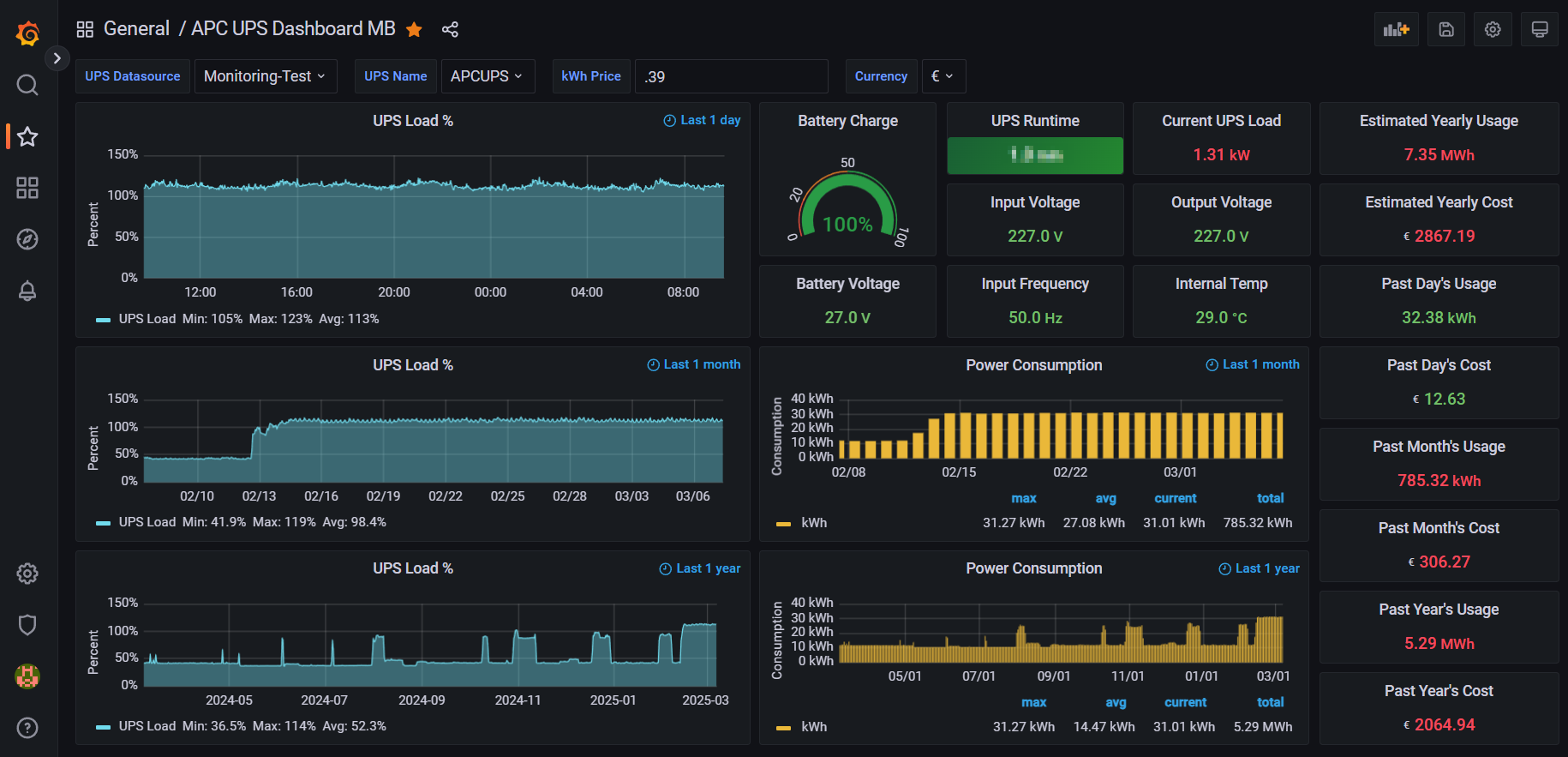Screen dimensions: 1568x757
Task: Cycle view mode with the monitor icon
Action: pyautogui.click(x=1540, y=29)
